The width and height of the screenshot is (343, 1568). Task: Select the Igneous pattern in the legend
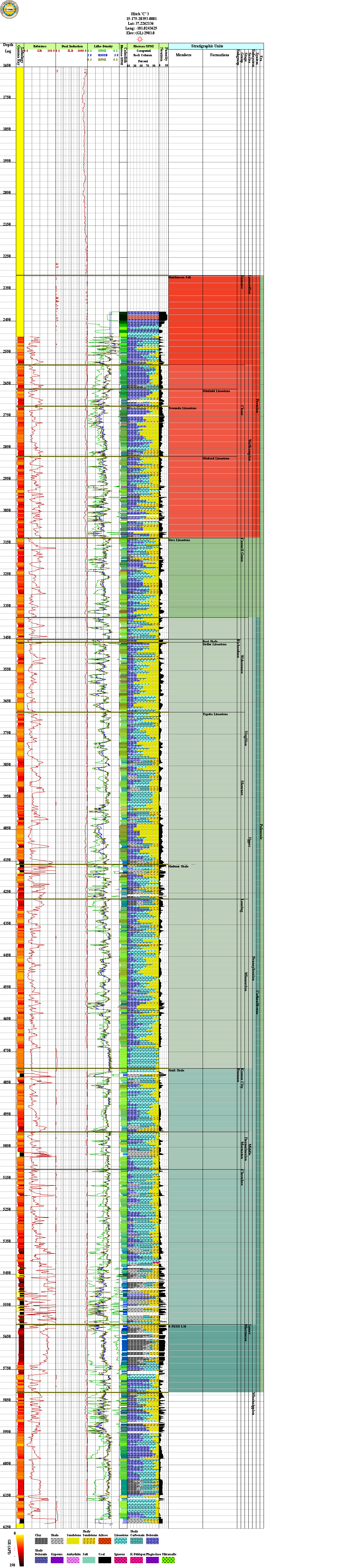(120, 1561)
